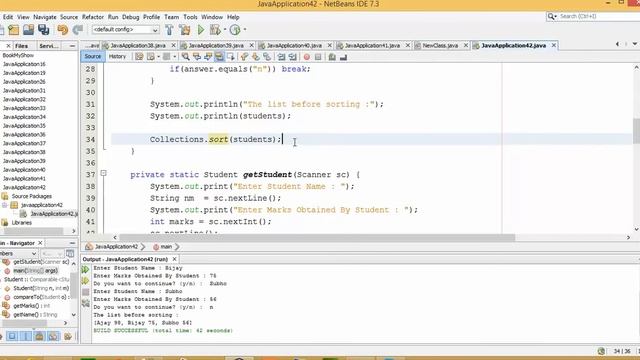640x360 pixels.
Task: Open the Refactor menu
Action: point(93,17)
